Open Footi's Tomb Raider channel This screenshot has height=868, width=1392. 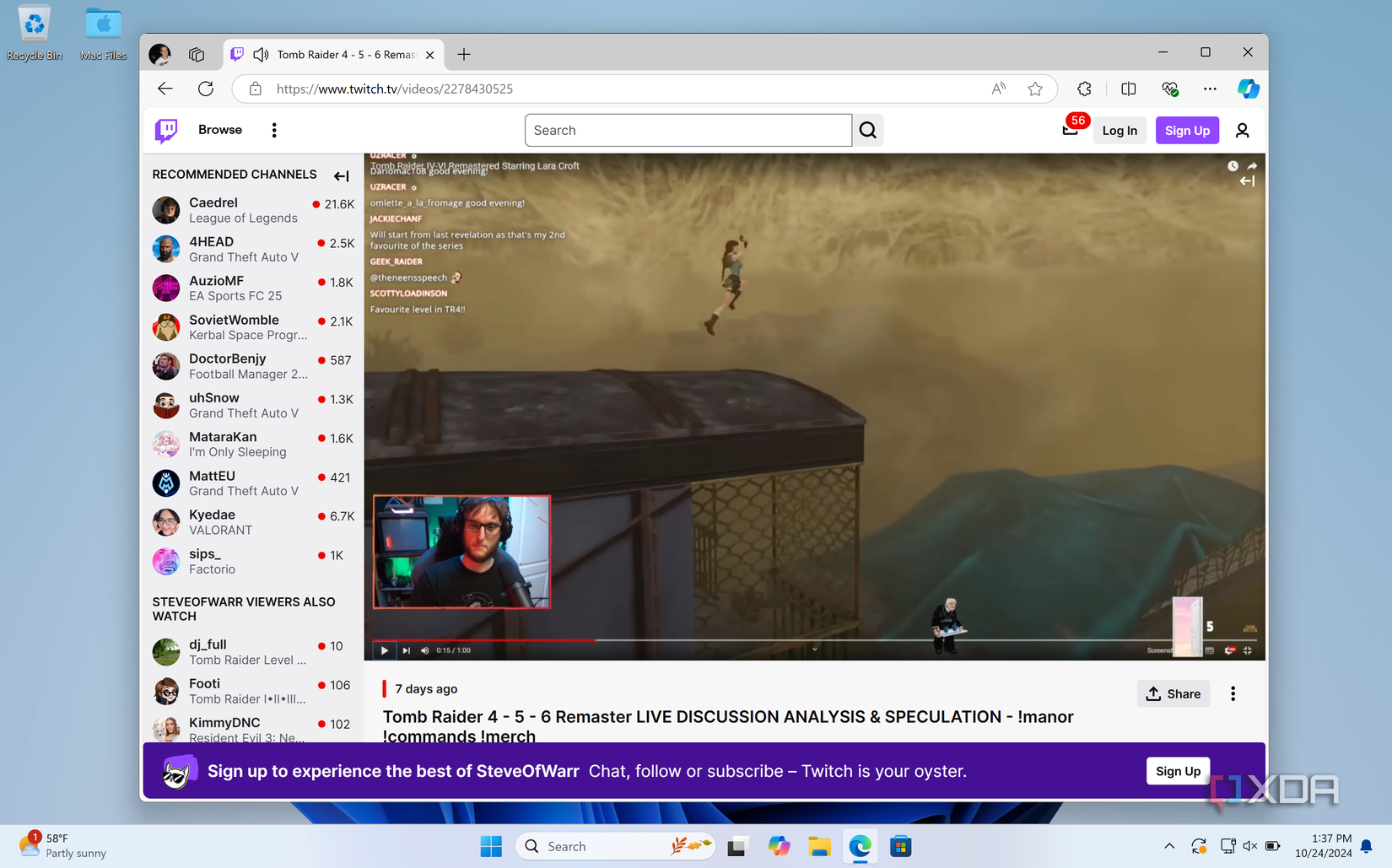click(x=253, y=691)
